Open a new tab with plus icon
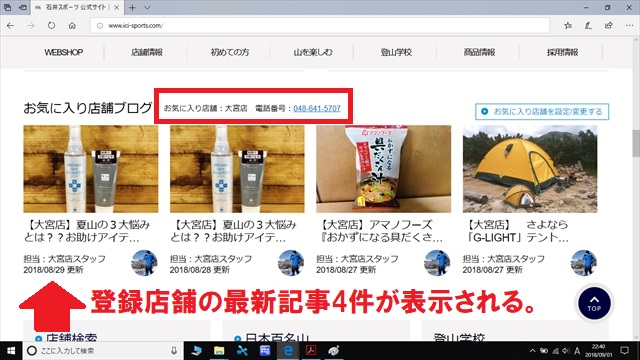The height and width of the screenshot is (360, 640). click(132, 7)
